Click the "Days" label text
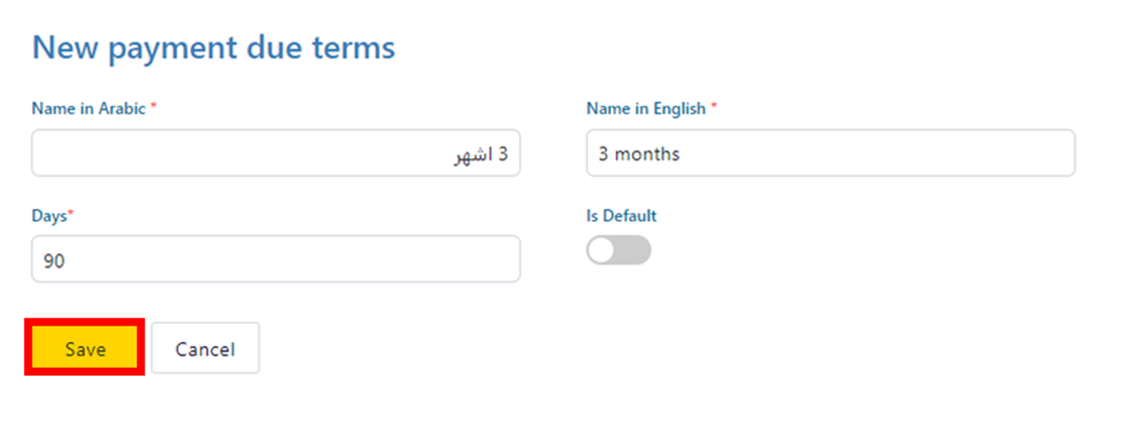1122x432 pixels. [x=49, y=215]
